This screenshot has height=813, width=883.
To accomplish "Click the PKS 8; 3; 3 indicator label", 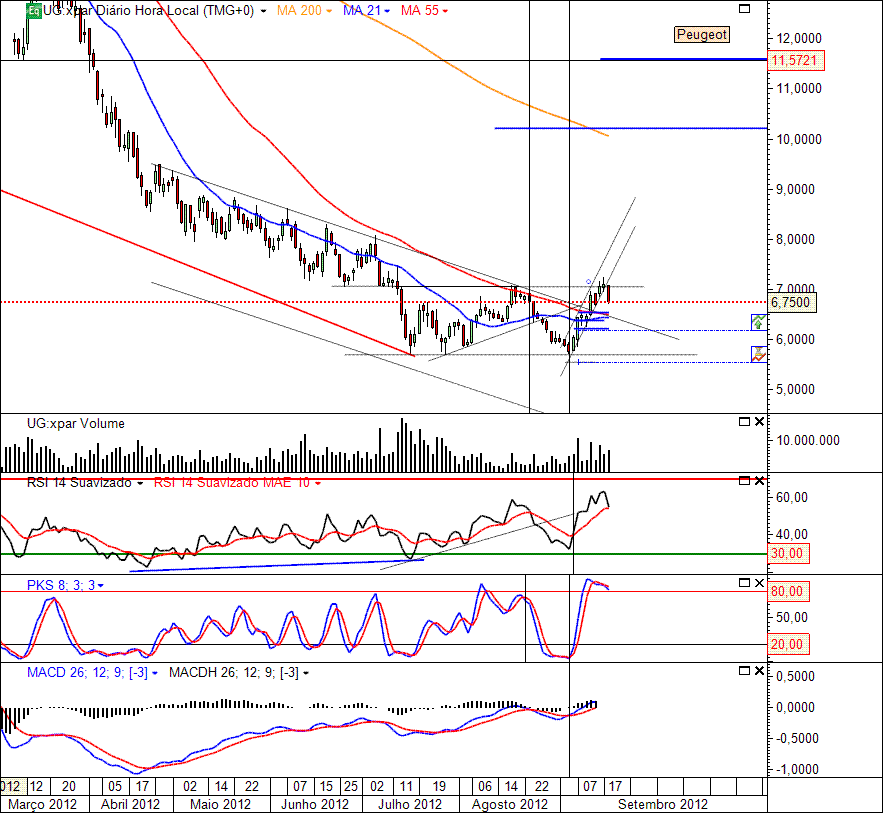I will coord(61,586).
